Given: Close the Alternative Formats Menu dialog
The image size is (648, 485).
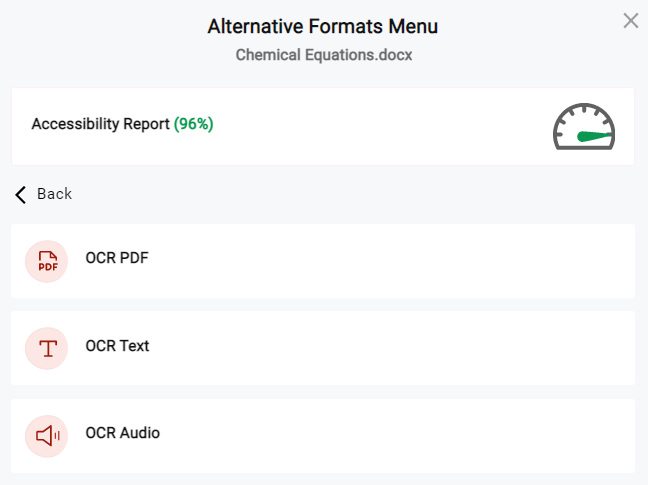Looking at the screenshot, I should (631, 21).
